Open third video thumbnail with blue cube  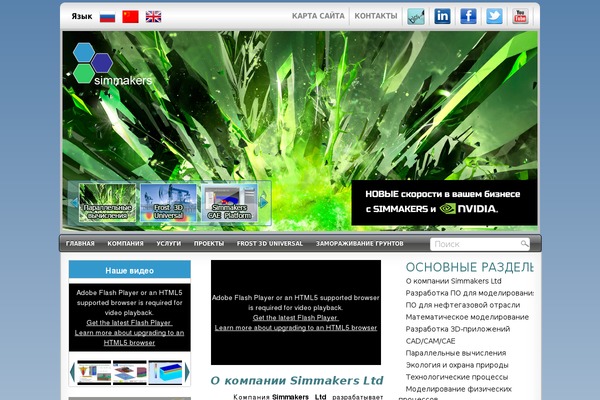[x=165, y=372]
